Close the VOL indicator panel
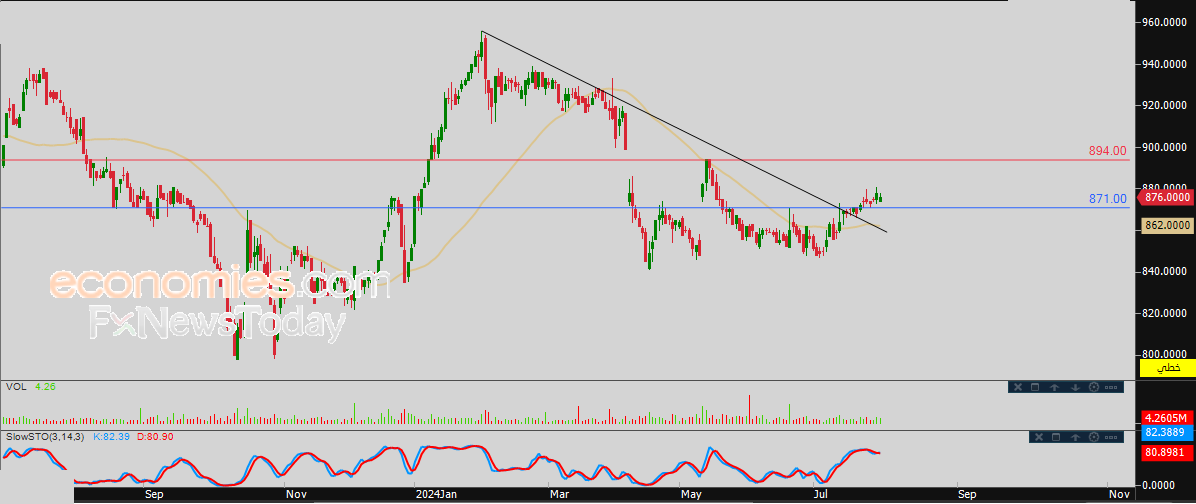 click(x=1017, y=387)
